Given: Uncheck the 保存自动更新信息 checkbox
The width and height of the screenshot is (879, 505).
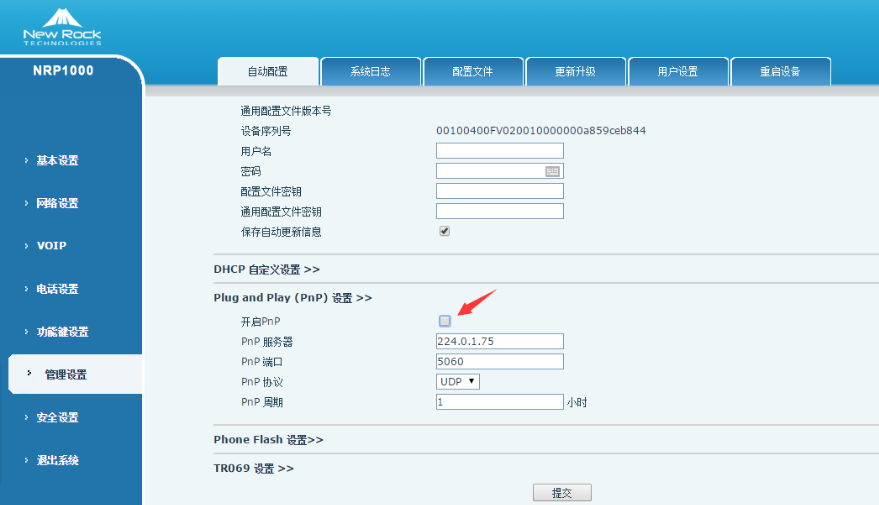Looking at the screenshot, I should click(x=445, y=231).
